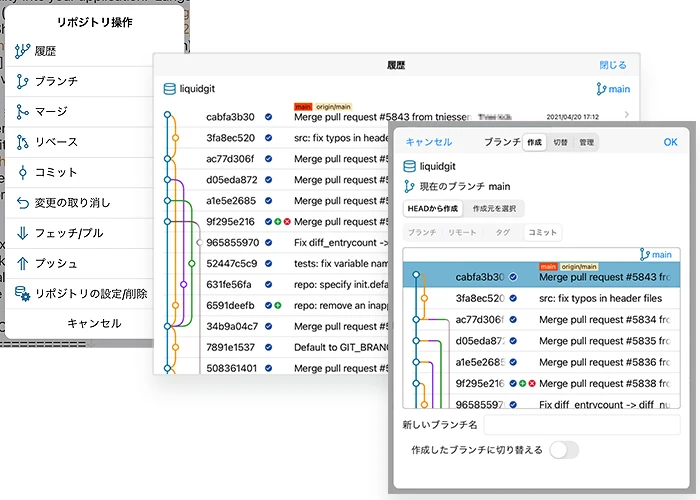
Task: Click red failed status icon on 9f295e216 in history
Action: 287,221
